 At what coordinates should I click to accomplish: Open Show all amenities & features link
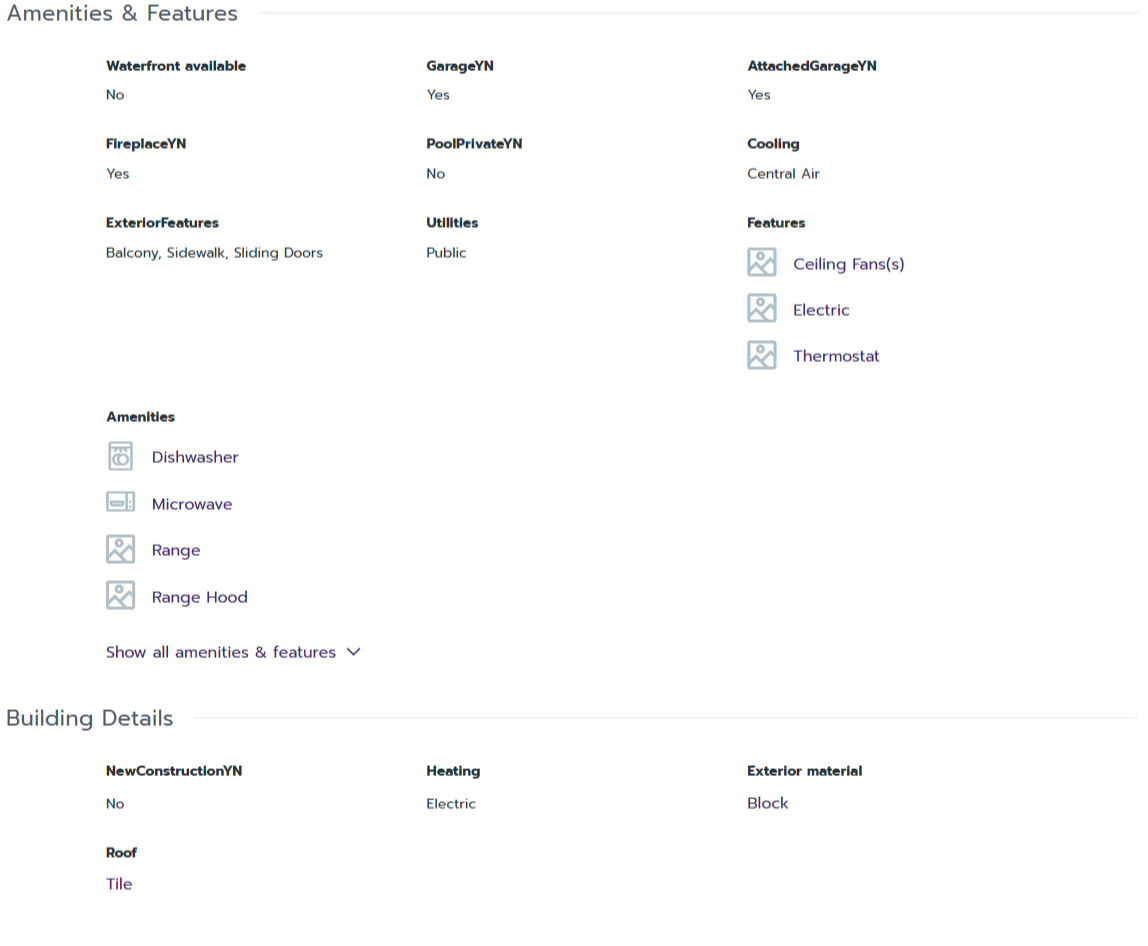(221, 652)
